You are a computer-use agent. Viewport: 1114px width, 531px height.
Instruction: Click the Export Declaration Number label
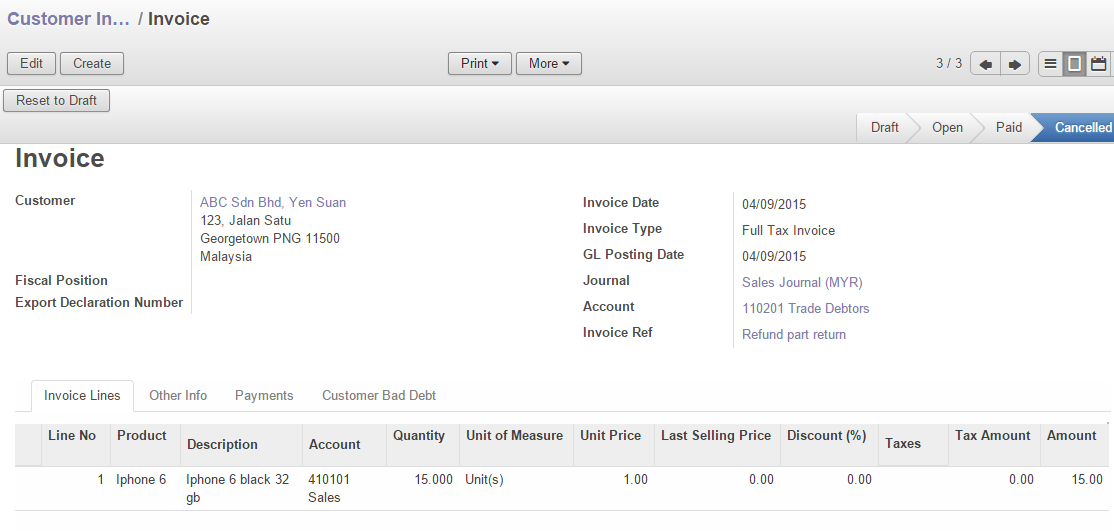[99, 303]
